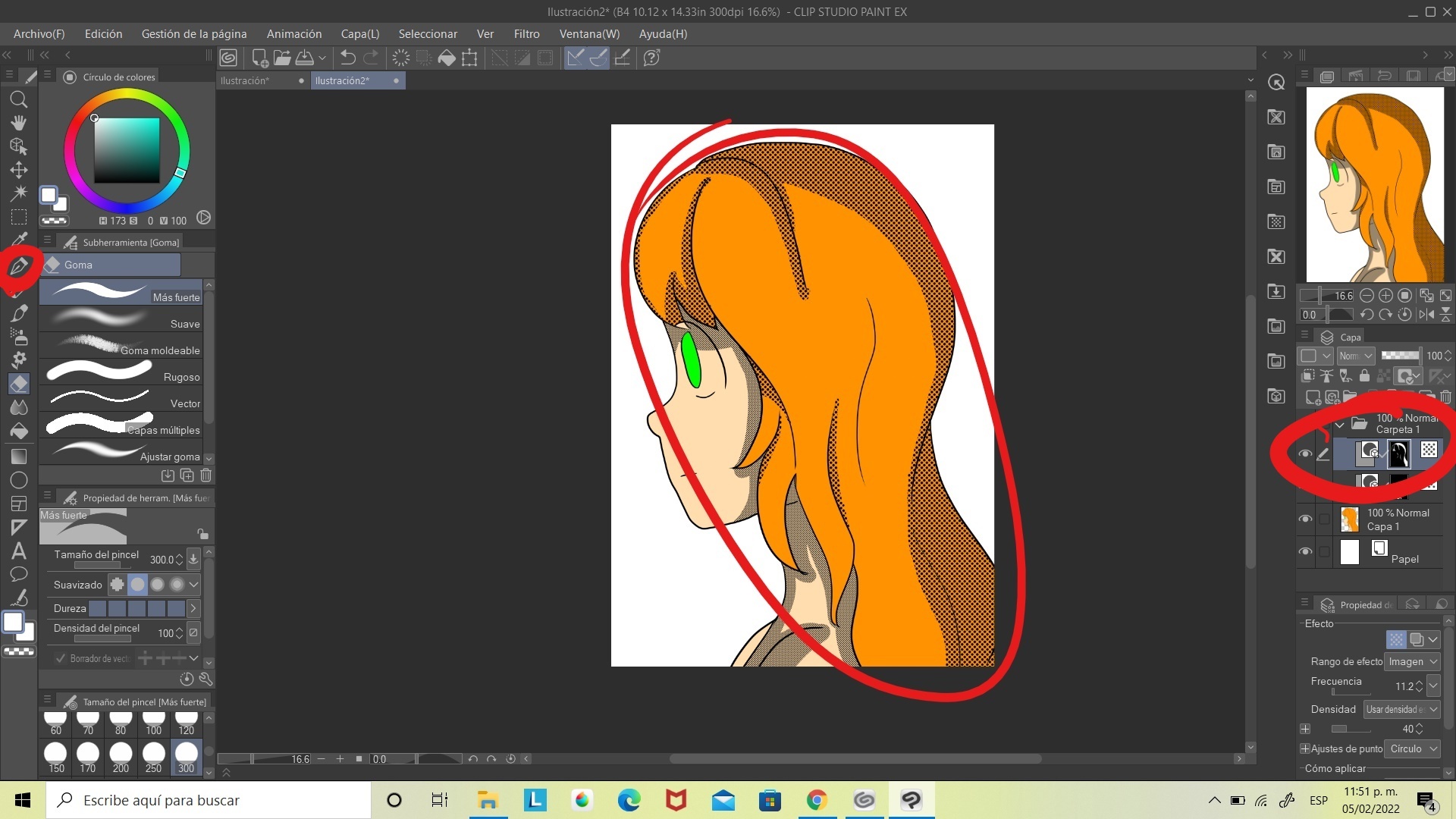Switch to the Ilustración tab
This screenshot has height=819, width=1456.
point(245,80)
